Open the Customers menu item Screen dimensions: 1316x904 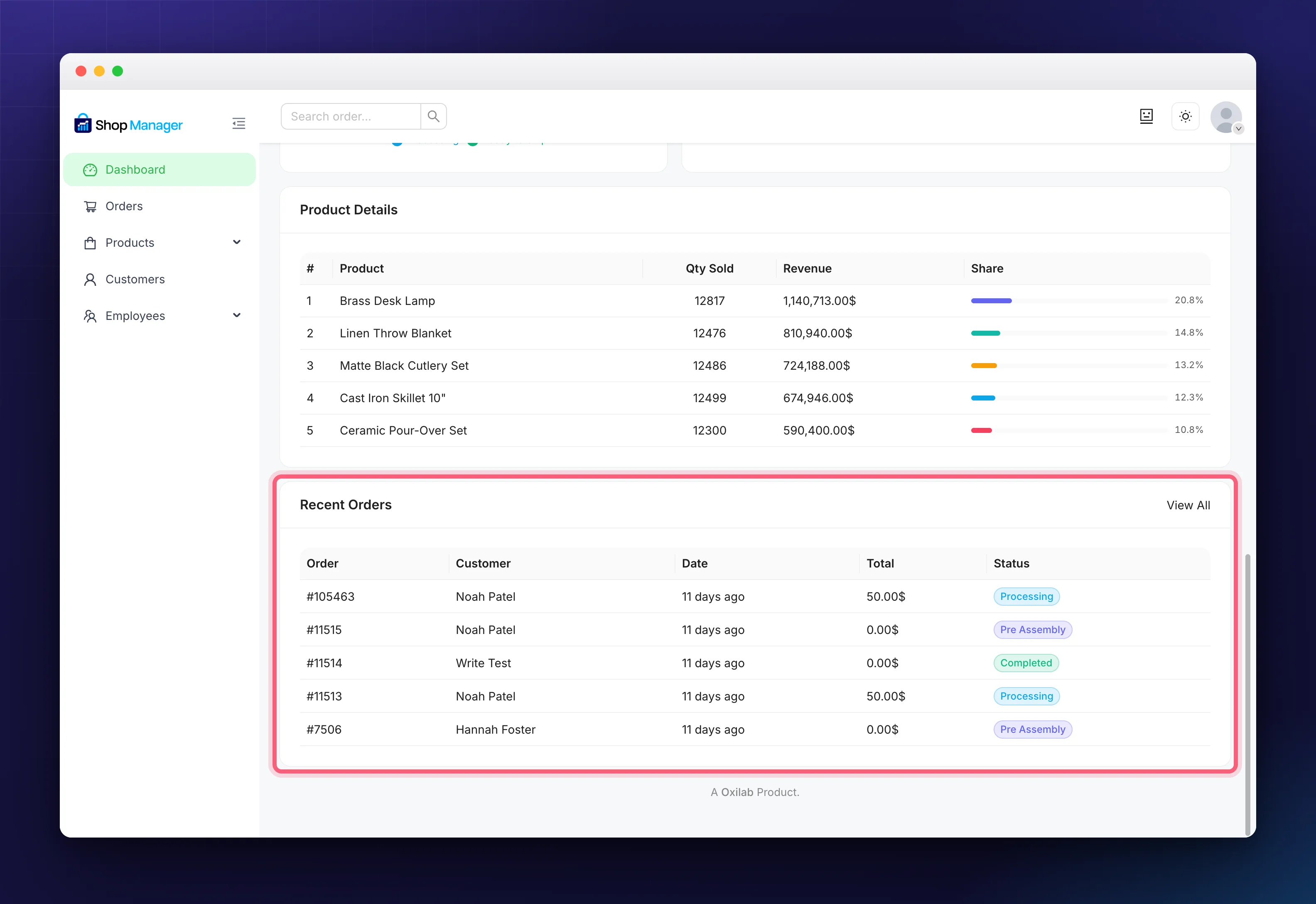[x=159, y=280]
